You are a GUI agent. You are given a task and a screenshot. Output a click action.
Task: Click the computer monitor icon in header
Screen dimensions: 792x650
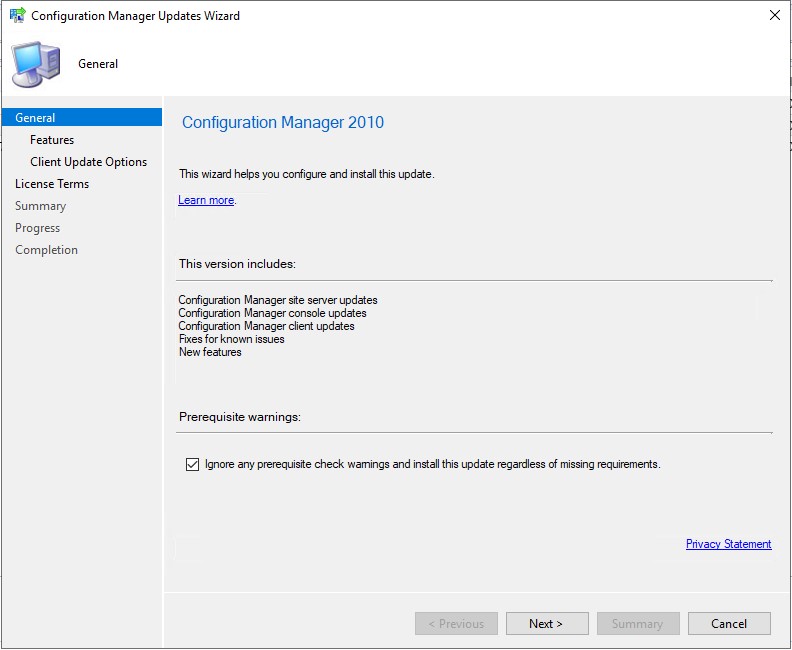[36, 63]
